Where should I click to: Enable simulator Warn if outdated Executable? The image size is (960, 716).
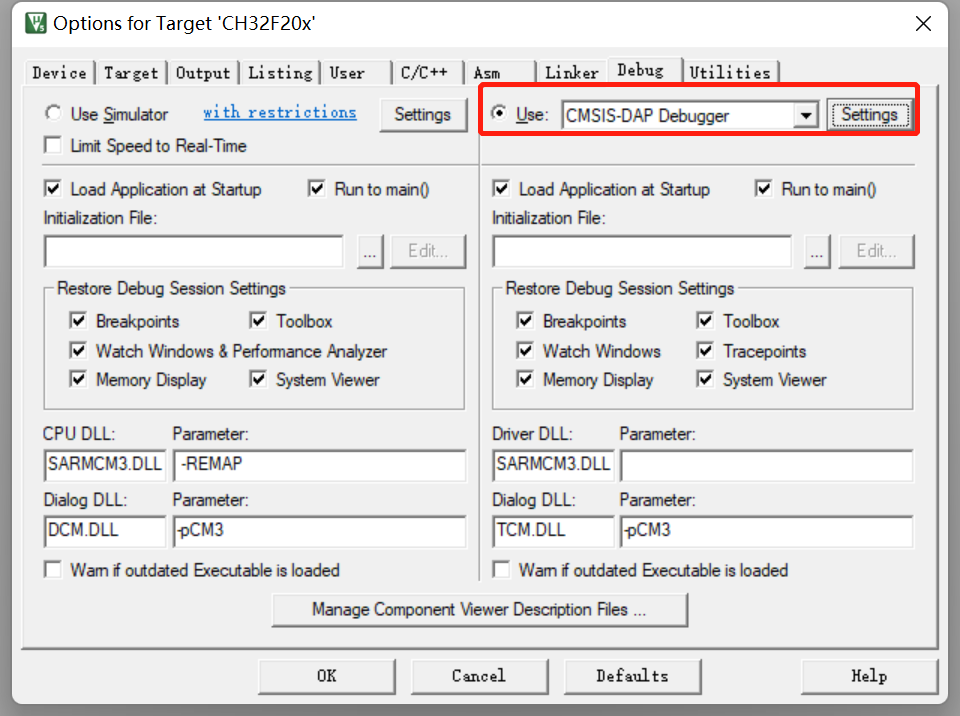click(53, 570)
